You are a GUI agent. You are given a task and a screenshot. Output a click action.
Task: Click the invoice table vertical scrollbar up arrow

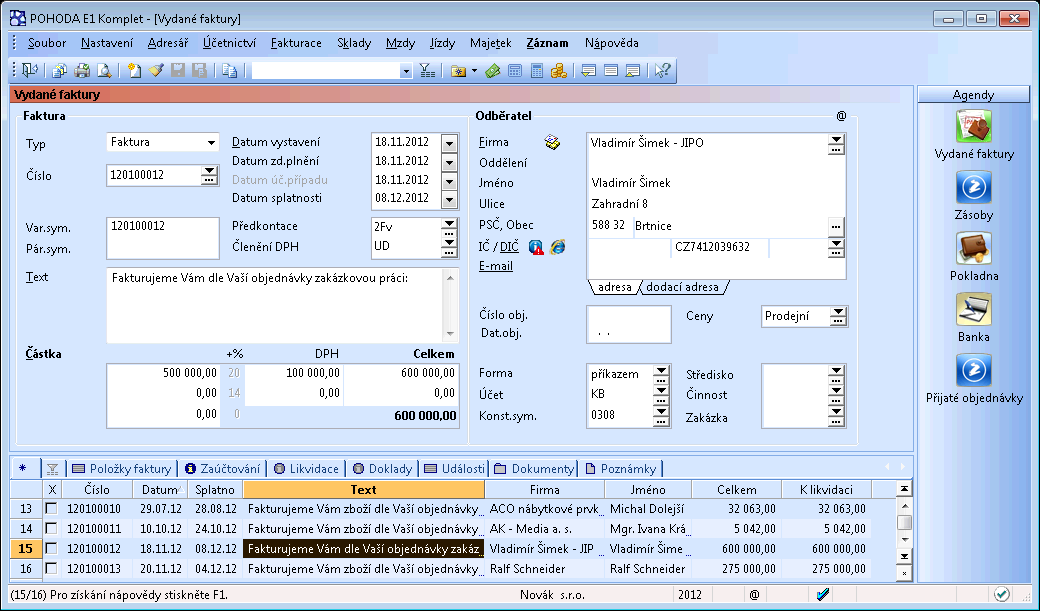pyautogui.click(x=903, y=506)
